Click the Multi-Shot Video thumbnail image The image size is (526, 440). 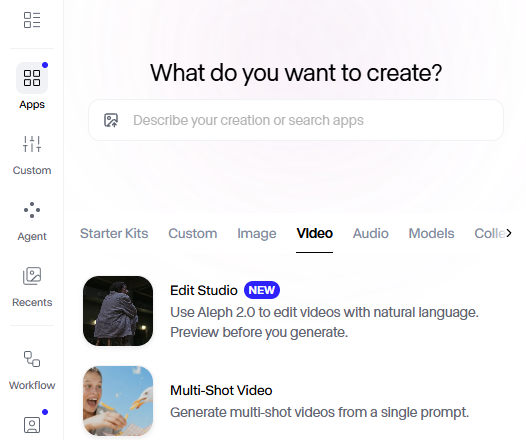point(118,401)
